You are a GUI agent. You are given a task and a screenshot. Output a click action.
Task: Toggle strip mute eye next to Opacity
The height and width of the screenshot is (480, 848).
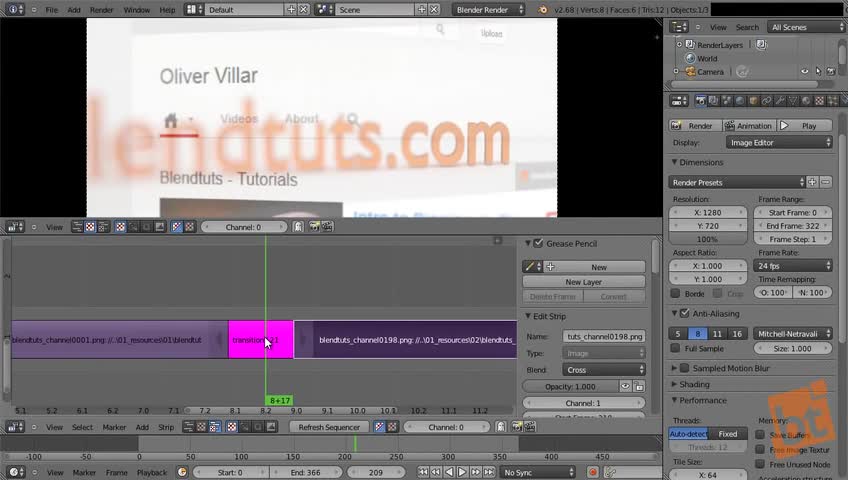(x=625, y=386)
